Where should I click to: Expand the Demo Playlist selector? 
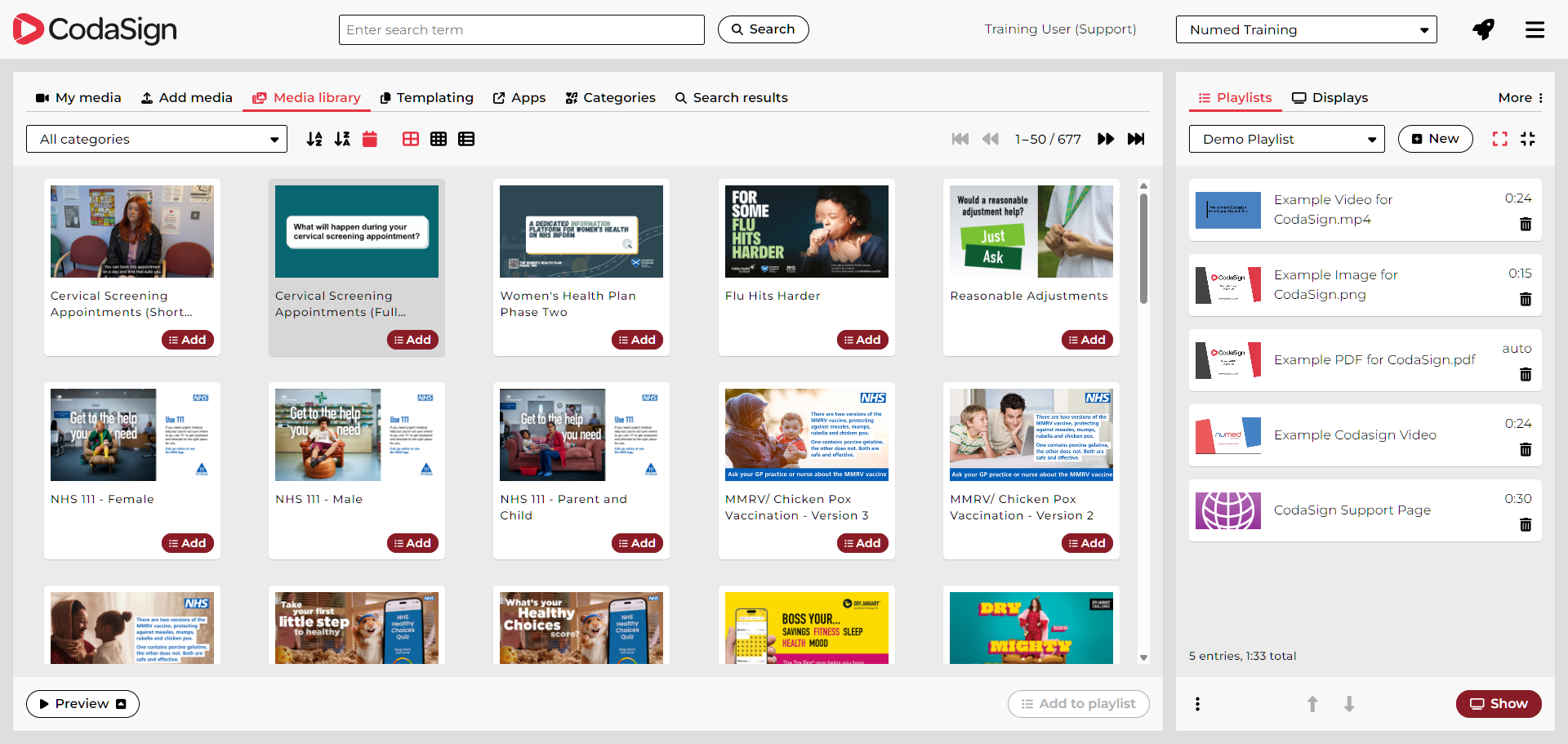click(x=1286, y=139)
